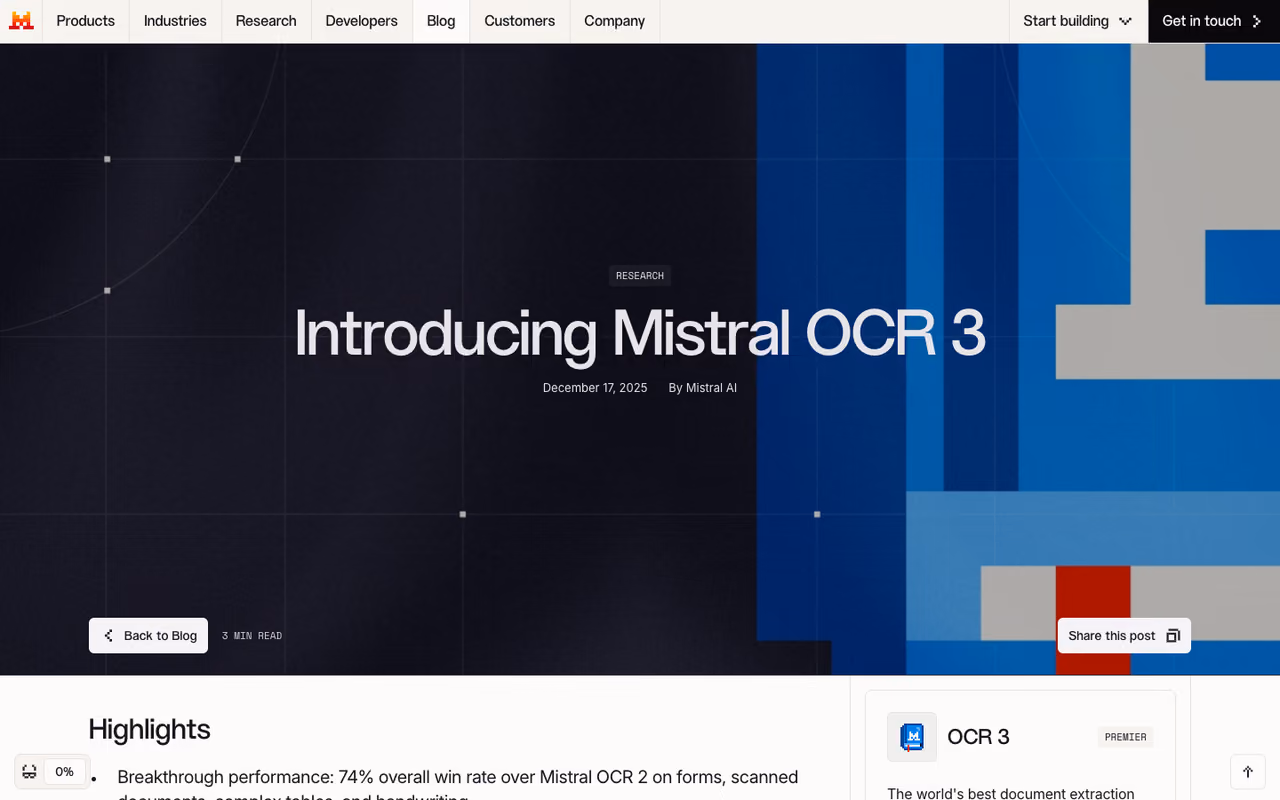Click the 3 MIN READ label
The width and height of the screenshot is (1280, 800).
(252, 636)
